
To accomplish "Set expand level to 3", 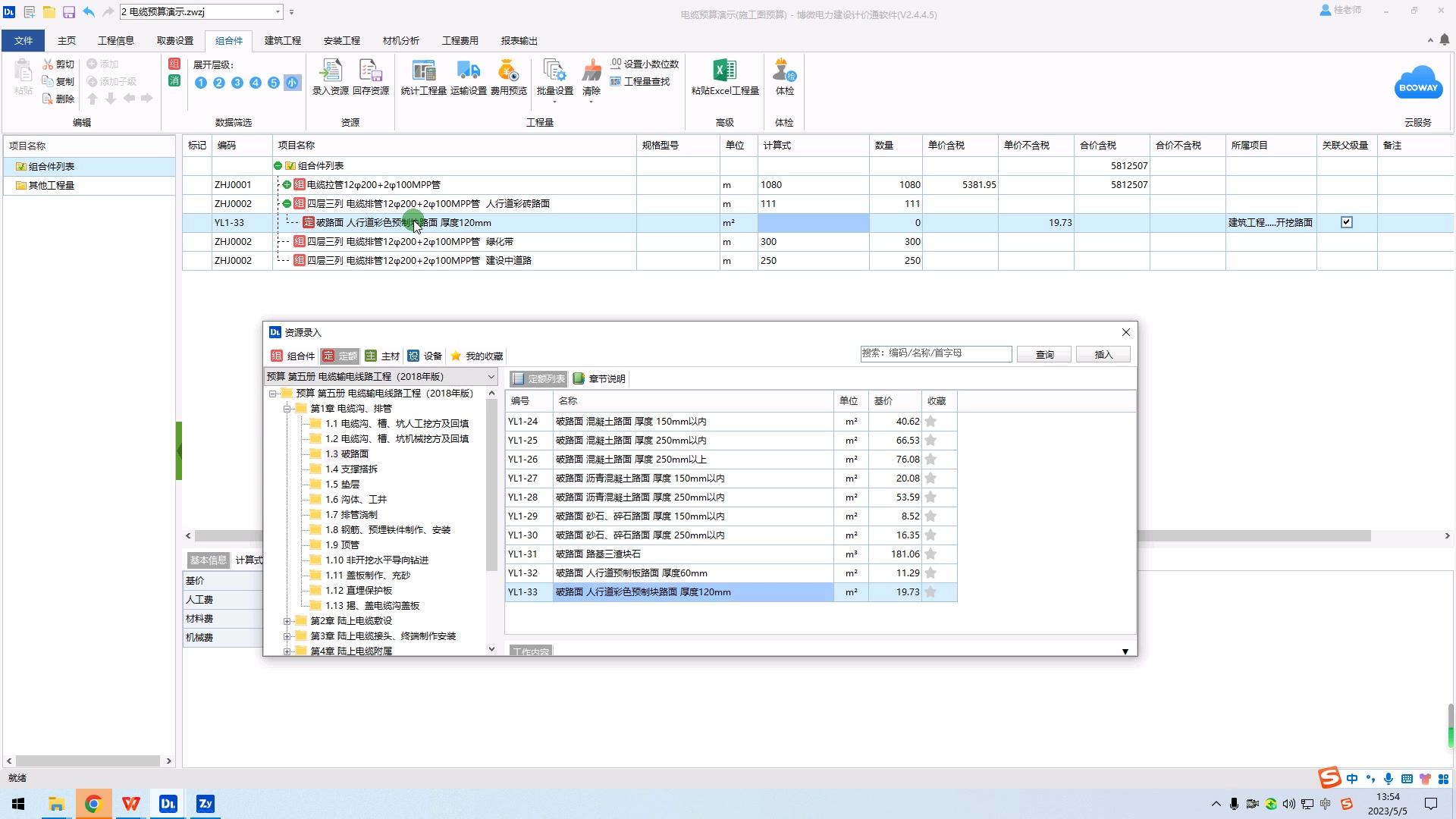I will tap(237, 83).
